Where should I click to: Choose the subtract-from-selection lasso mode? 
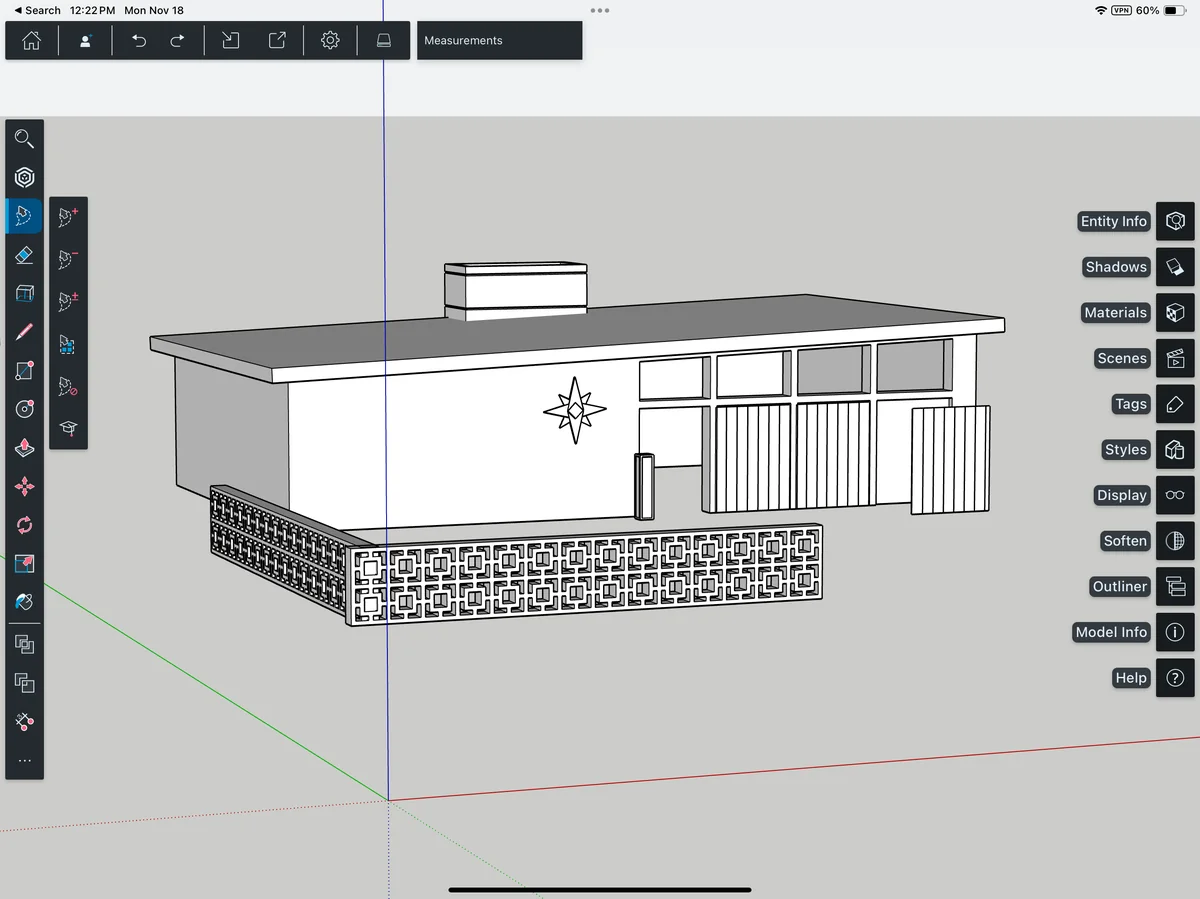point(68,259)
